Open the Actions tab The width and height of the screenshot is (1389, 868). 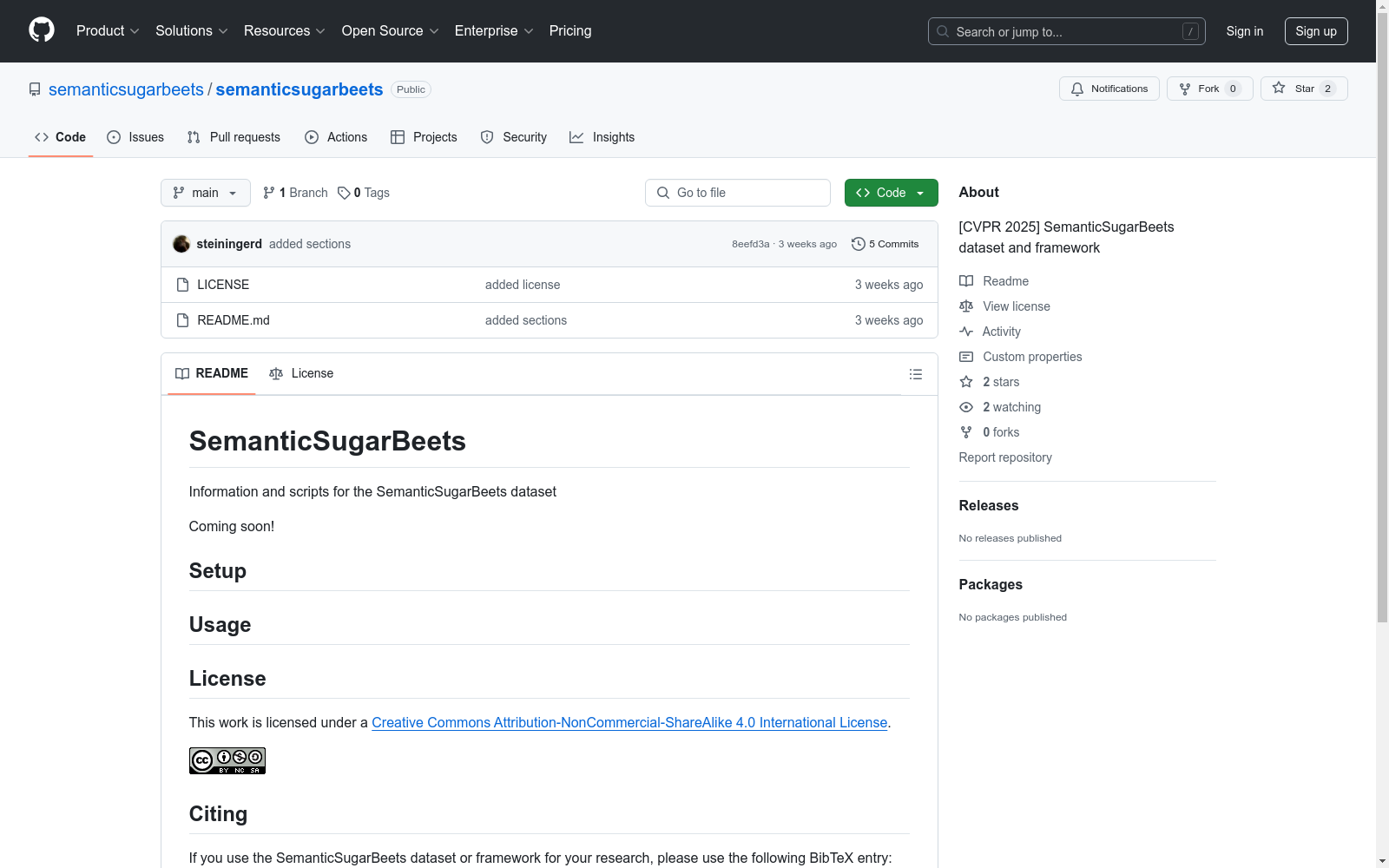[x=336, y=137]
